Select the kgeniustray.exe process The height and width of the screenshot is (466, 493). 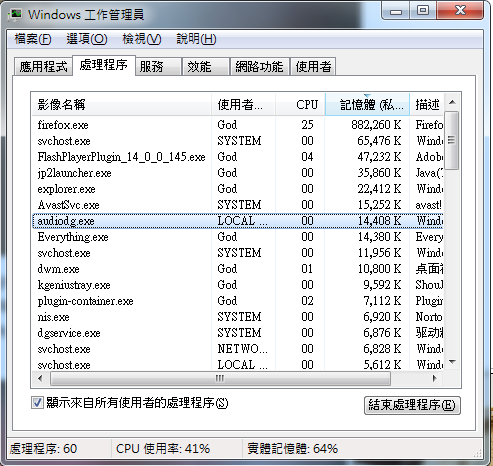(238, 285)
